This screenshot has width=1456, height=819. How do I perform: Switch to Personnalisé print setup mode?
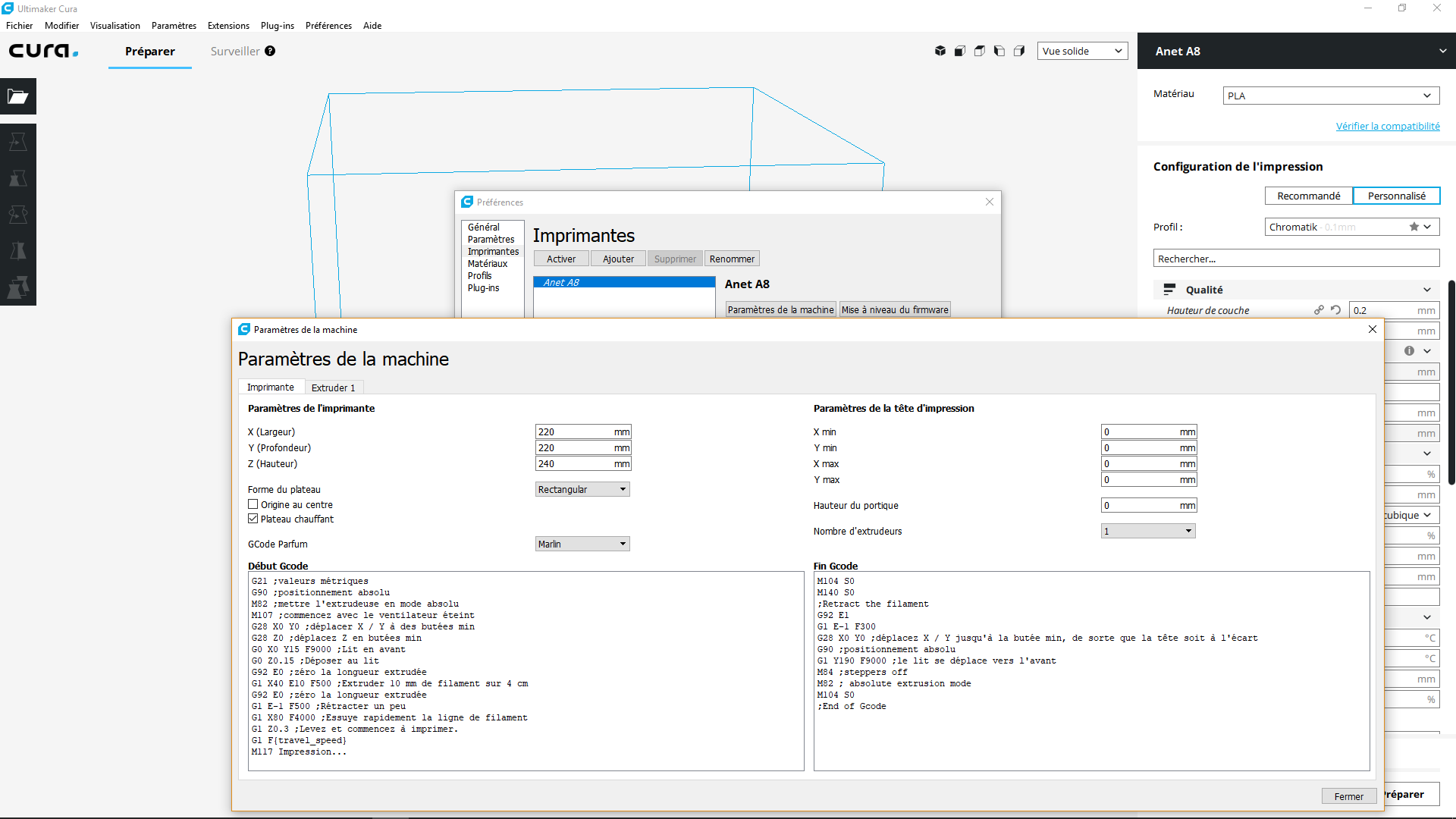click(1396, 196)
